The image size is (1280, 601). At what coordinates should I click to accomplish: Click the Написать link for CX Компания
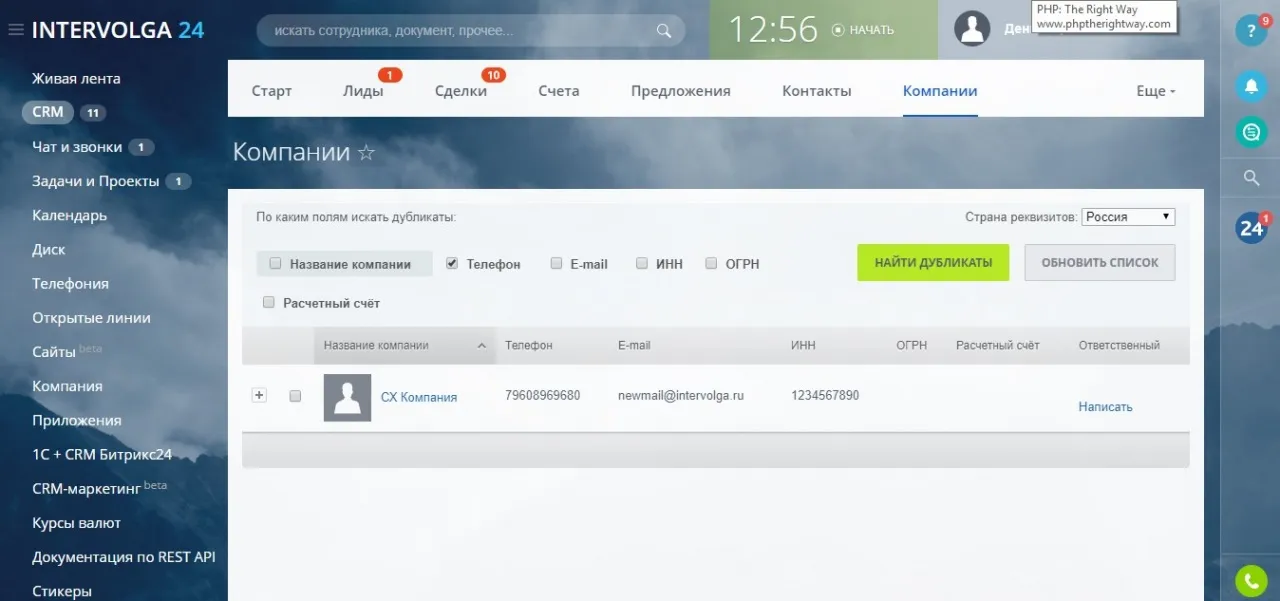pos(1104,406)
